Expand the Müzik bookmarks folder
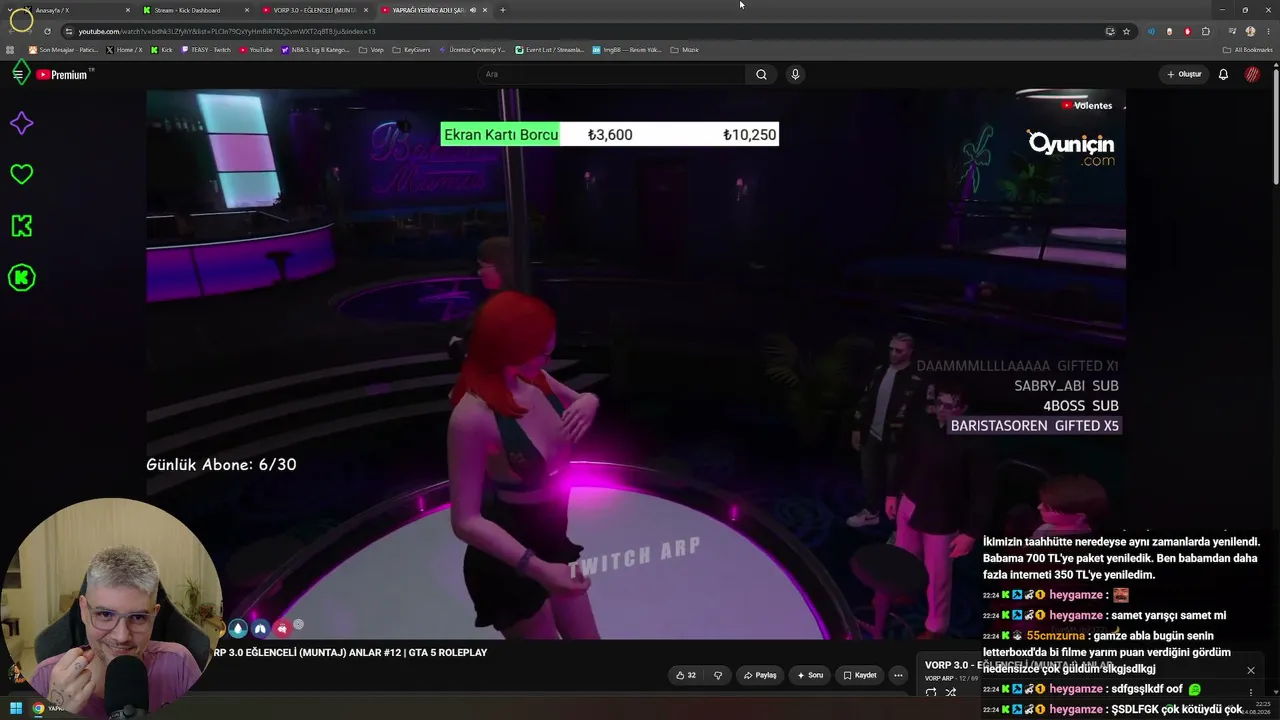This screenshot has height=720, width=1280. click(685, 49)
